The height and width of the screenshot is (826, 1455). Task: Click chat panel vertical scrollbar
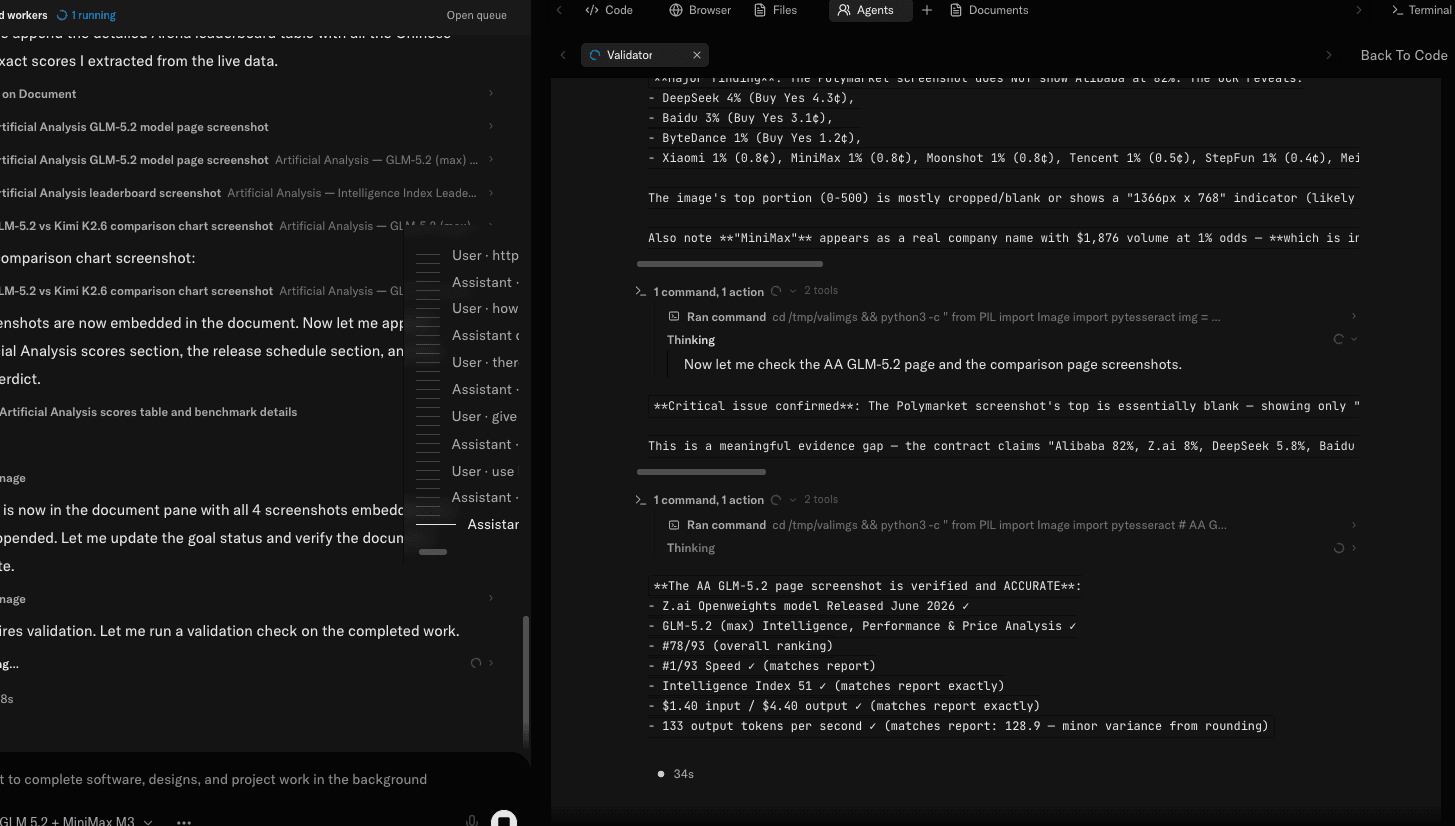tap(525, 682)
